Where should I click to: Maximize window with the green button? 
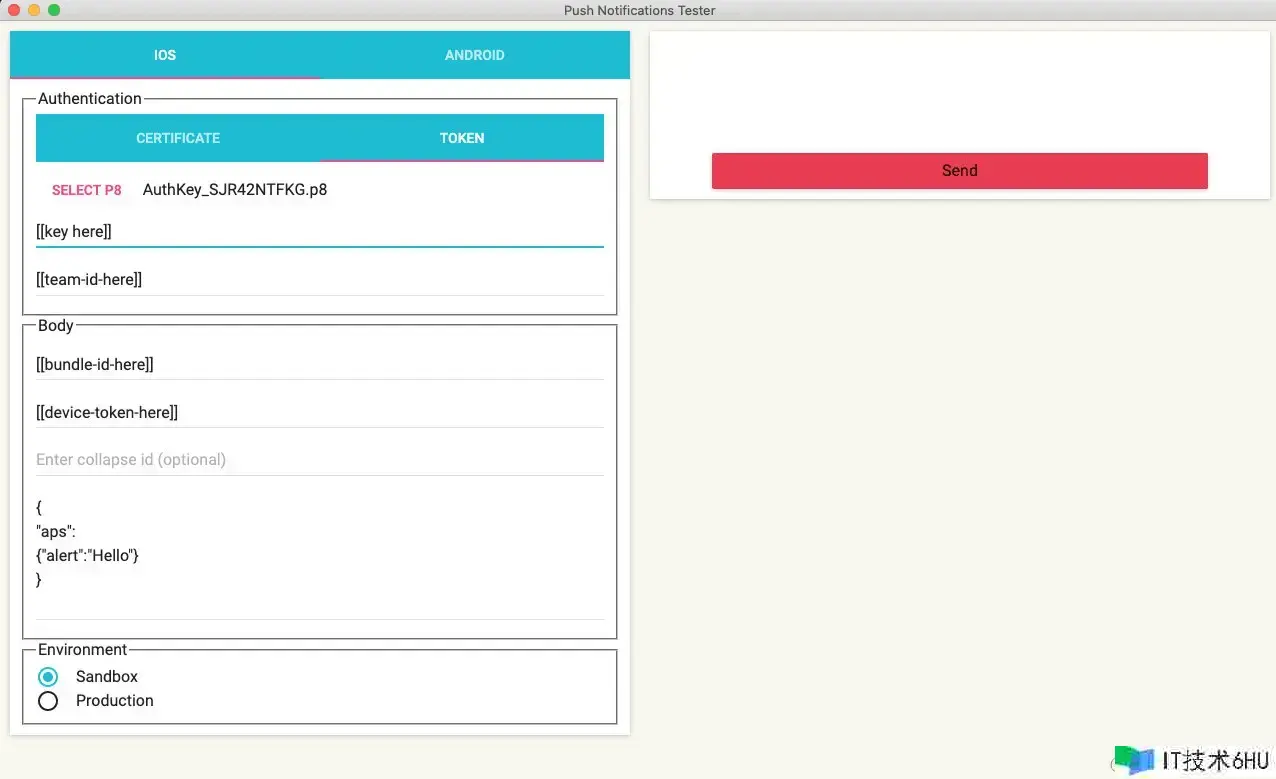[x=54, y=10]
